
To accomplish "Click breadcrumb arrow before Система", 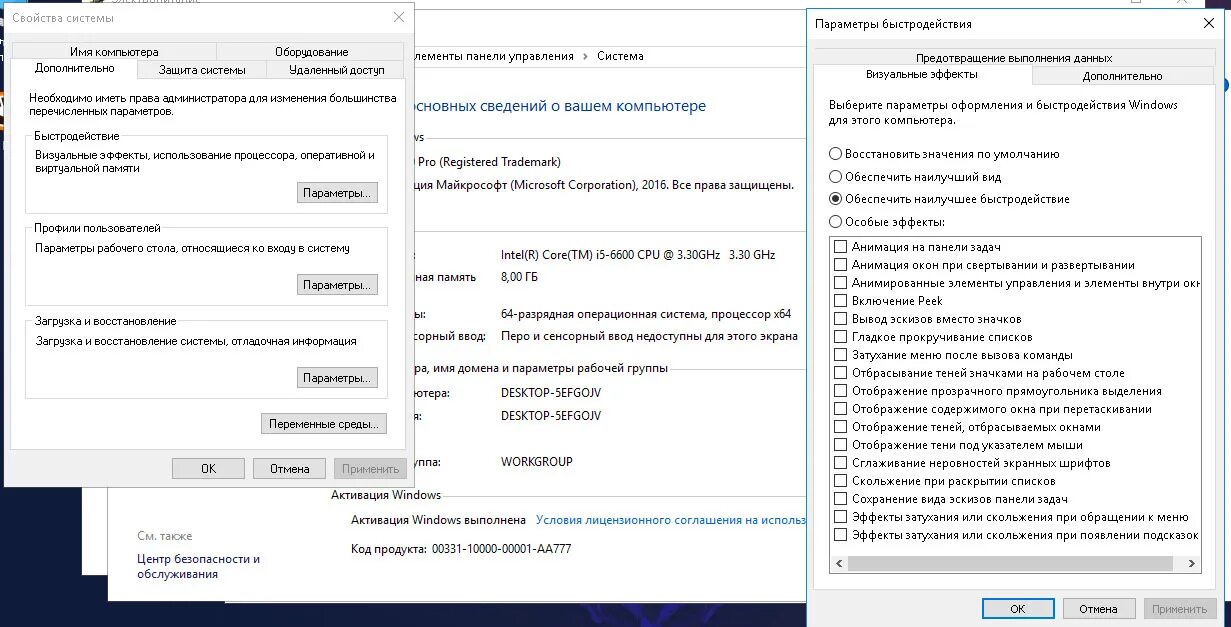I will (x=586, y=57).
